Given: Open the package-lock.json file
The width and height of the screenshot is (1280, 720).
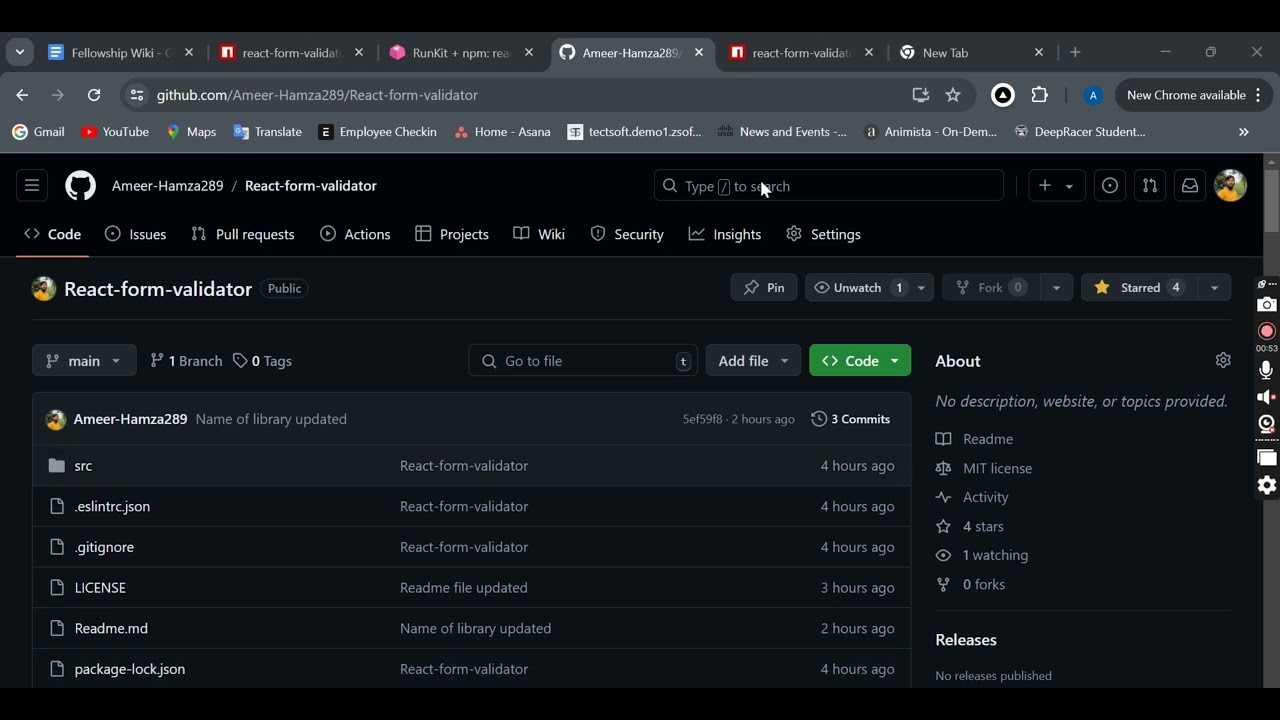Looking at the screenshot, I should [x=130, y=669].
